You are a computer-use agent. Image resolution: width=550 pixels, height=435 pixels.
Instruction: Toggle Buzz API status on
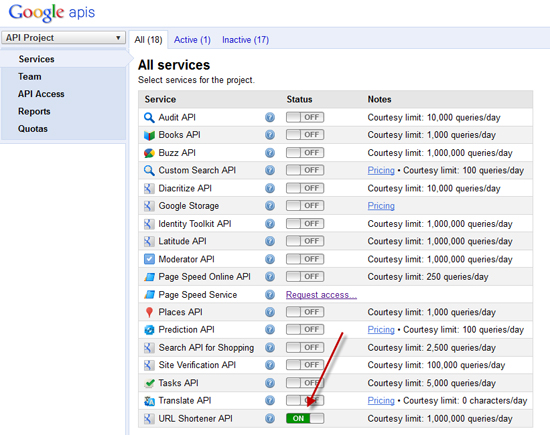[x=305, y=153]
